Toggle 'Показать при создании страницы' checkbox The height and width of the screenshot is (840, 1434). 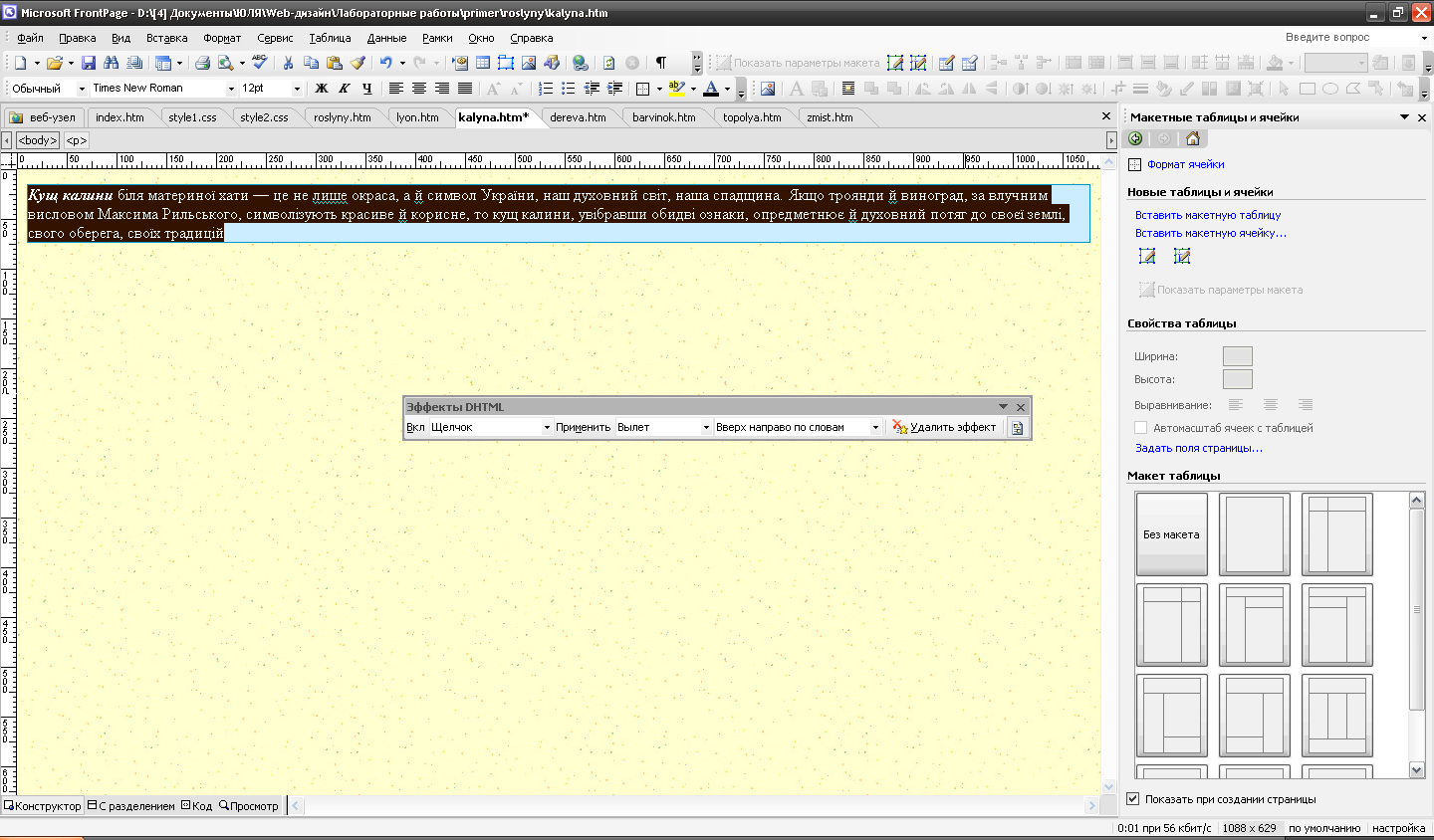pyautogui.click(x=1132, y=799)
